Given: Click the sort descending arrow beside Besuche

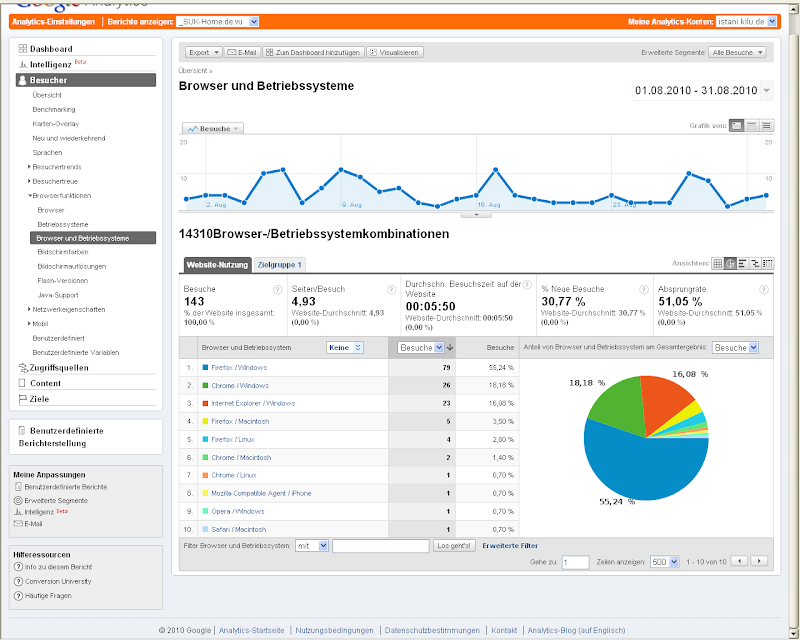Looking at the screenshot, I should (450, 347).
